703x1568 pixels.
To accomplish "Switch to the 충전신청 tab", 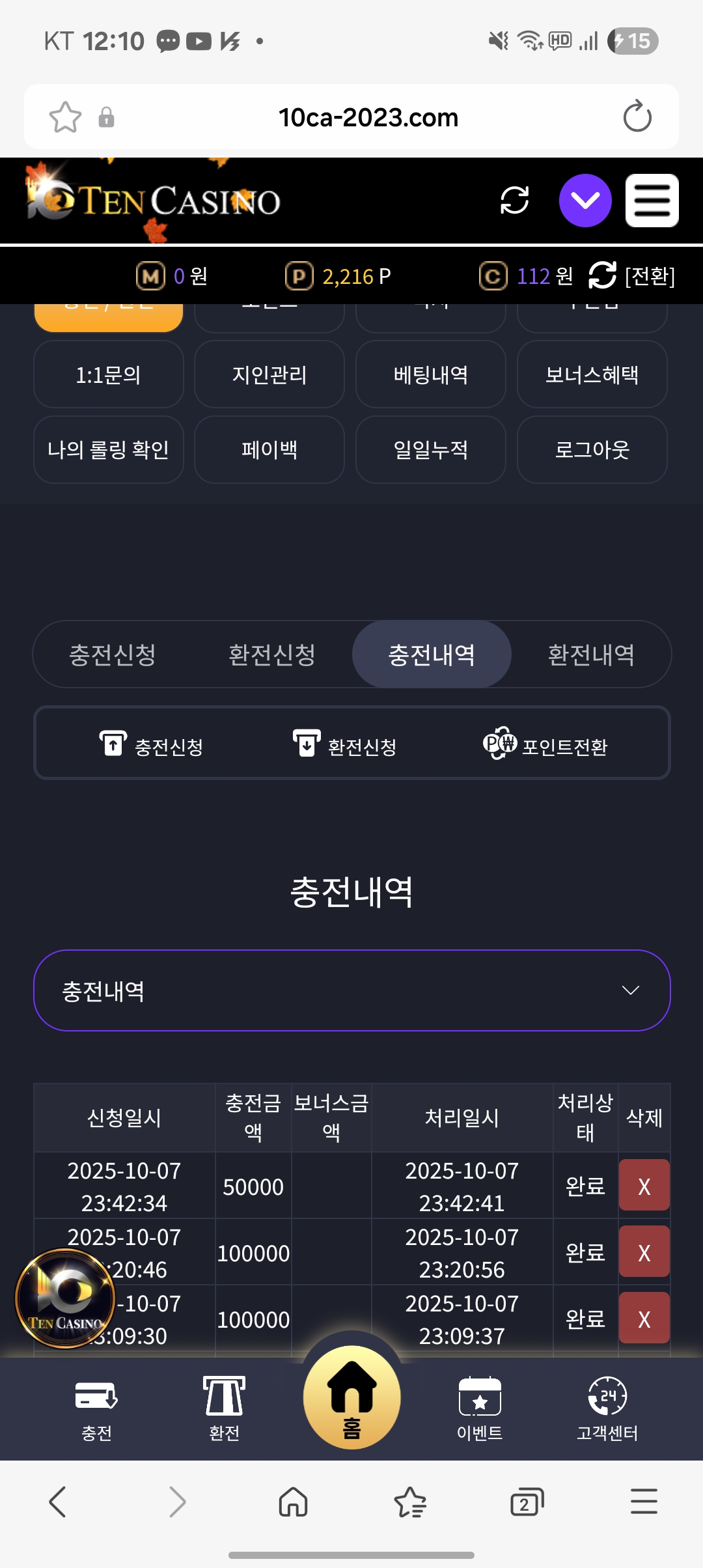I will pos(113,654).
